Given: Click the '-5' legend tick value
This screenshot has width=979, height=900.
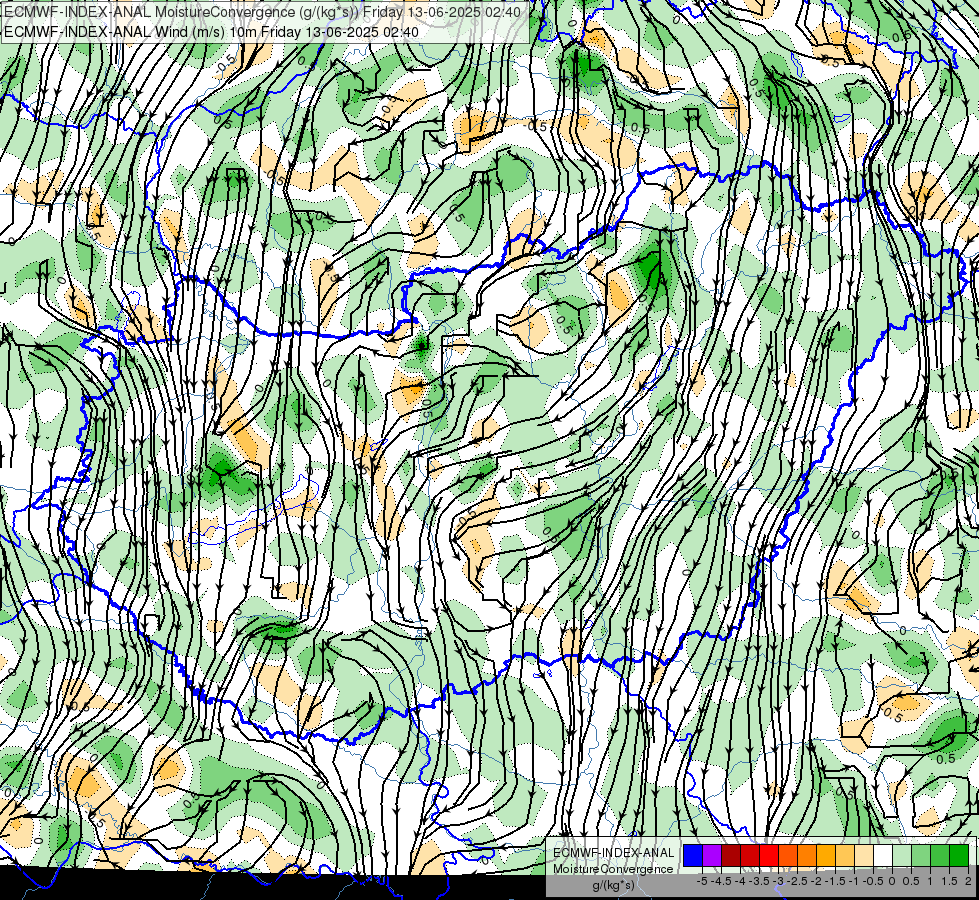Looking at the screenshot, I should [702, 881].
